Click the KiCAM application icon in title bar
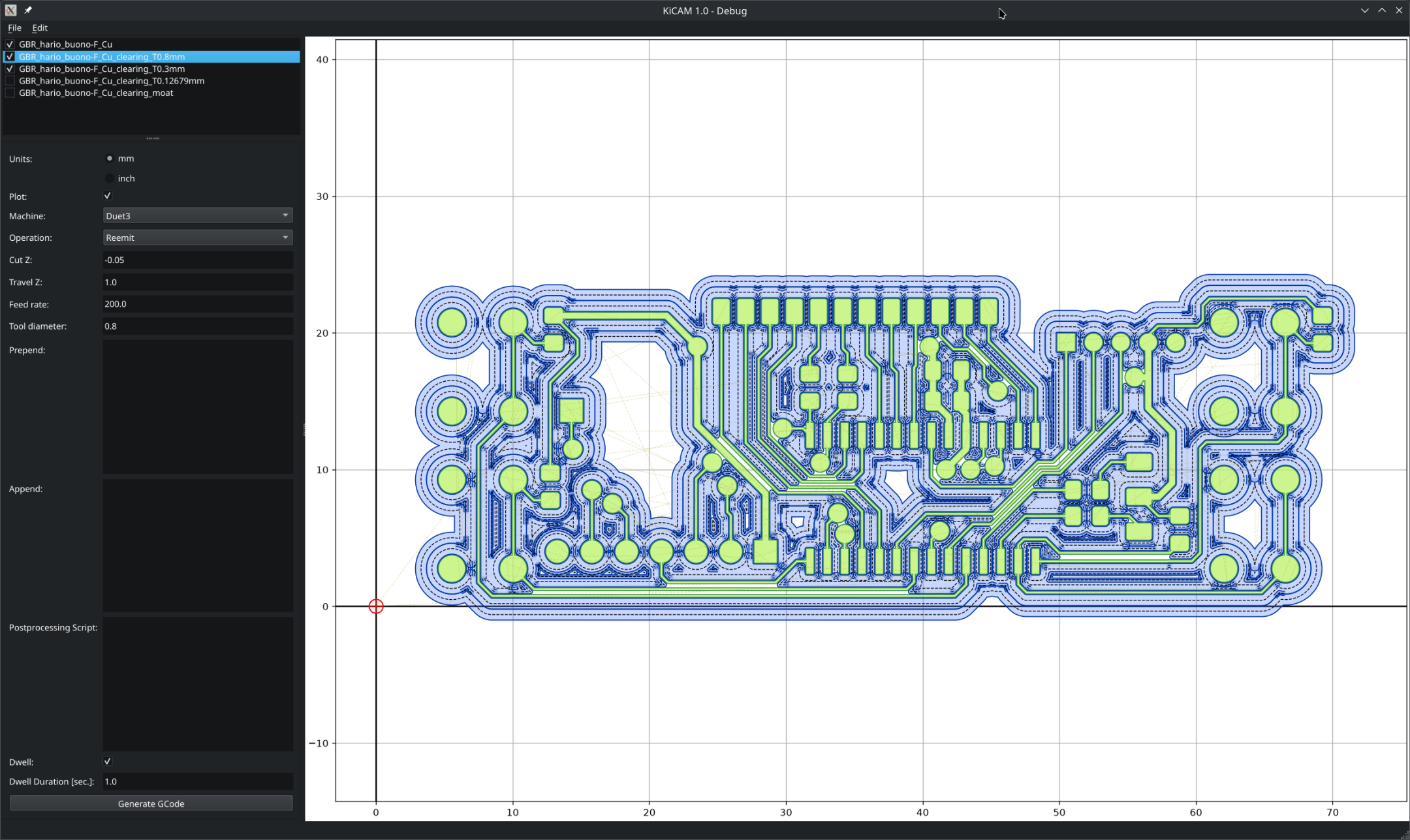 (10, 10)
